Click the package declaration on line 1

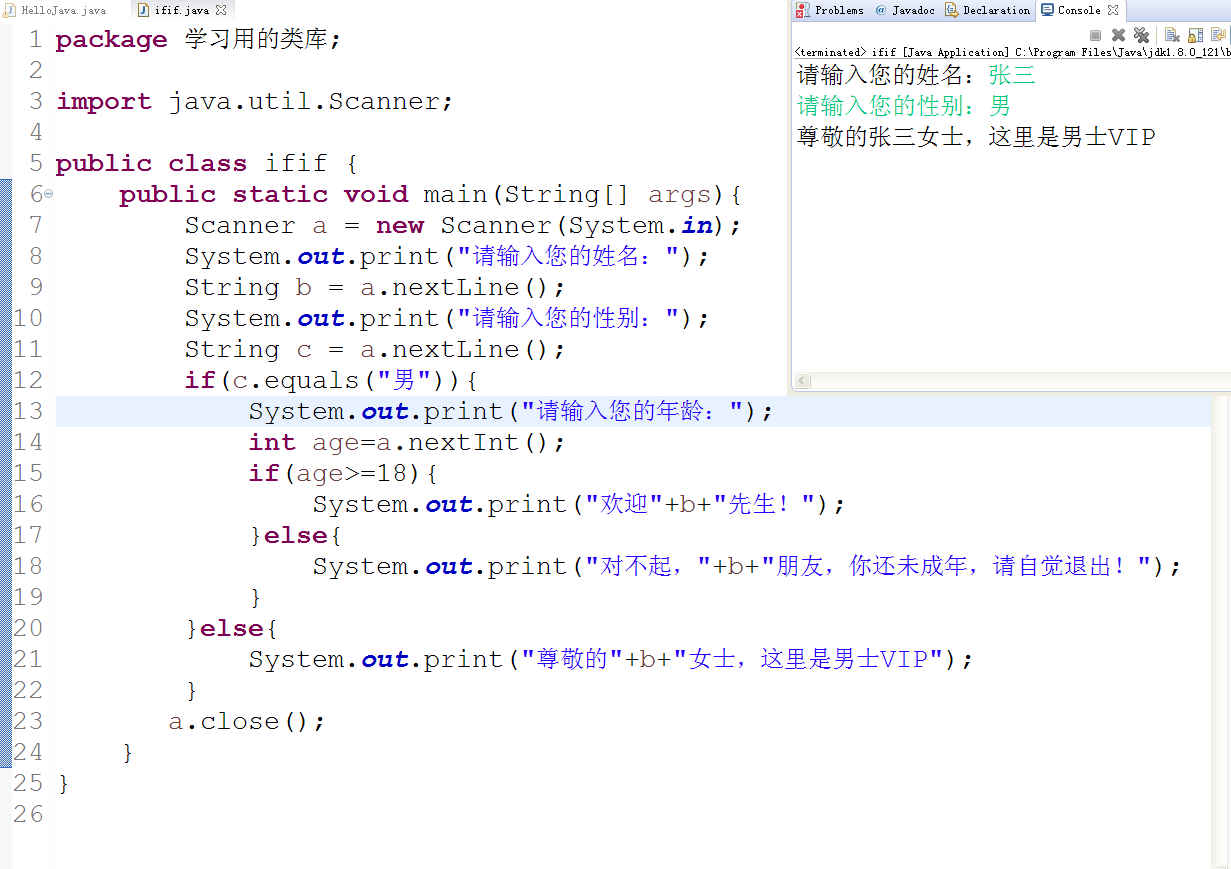tap(198, 40)
